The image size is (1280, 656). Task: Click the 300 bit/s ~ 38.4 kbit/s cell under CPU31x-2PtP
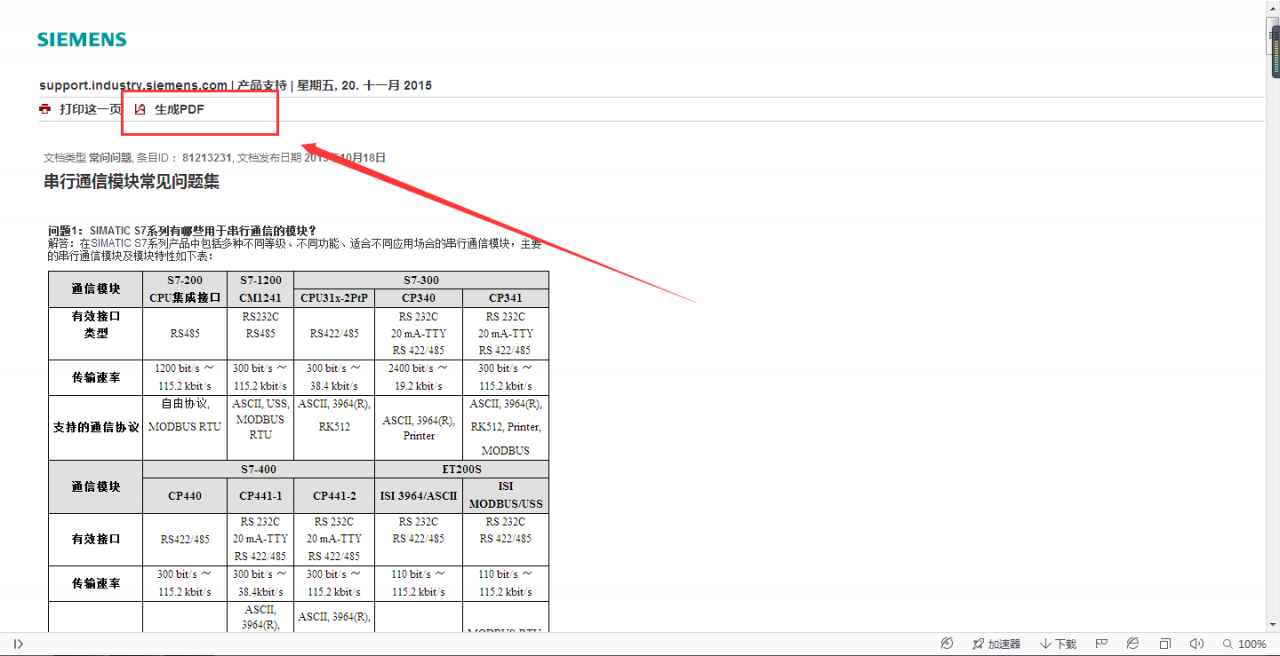click(334, 377)
